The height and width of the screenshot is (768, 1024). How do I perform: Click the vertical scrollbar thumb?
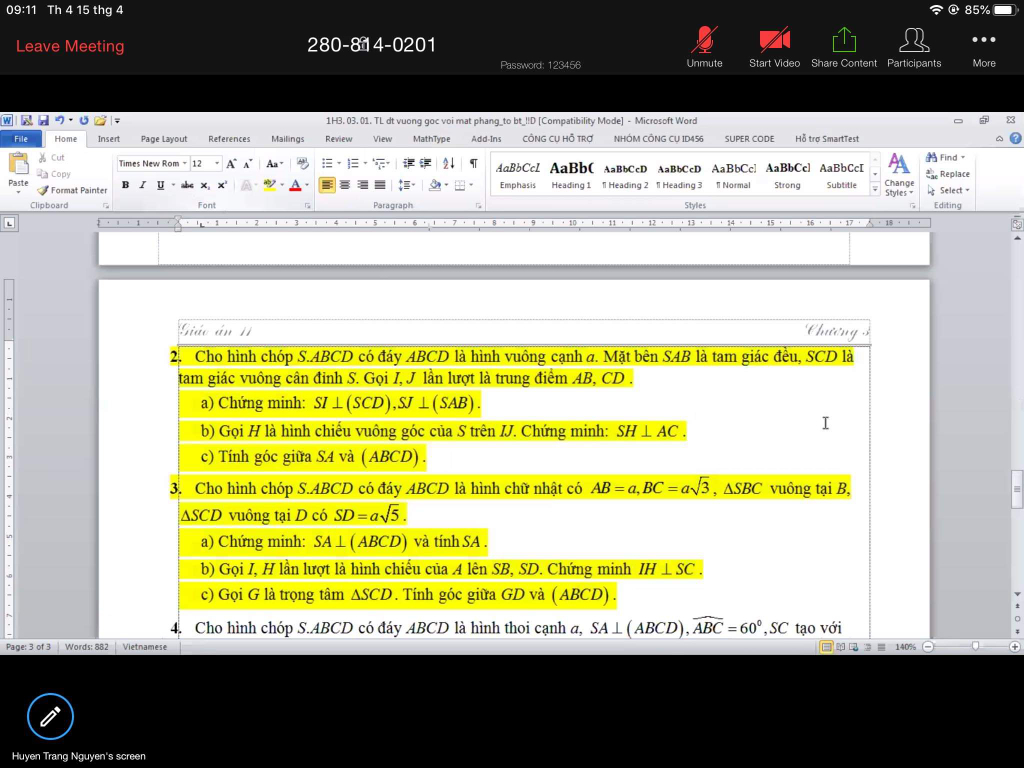(1017, 488)
